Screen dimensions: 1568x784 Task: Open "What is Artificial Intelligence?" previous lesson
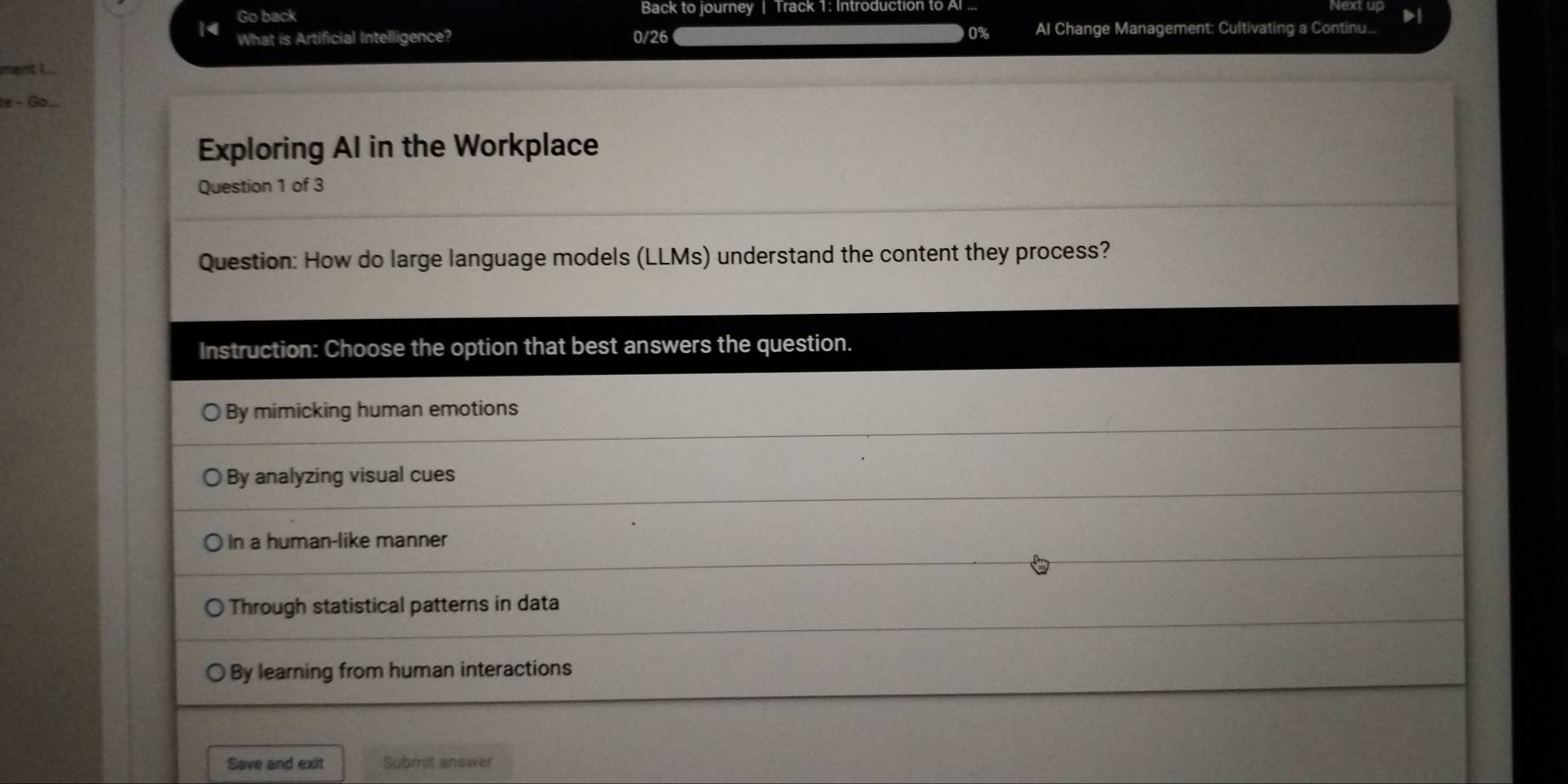344,37
